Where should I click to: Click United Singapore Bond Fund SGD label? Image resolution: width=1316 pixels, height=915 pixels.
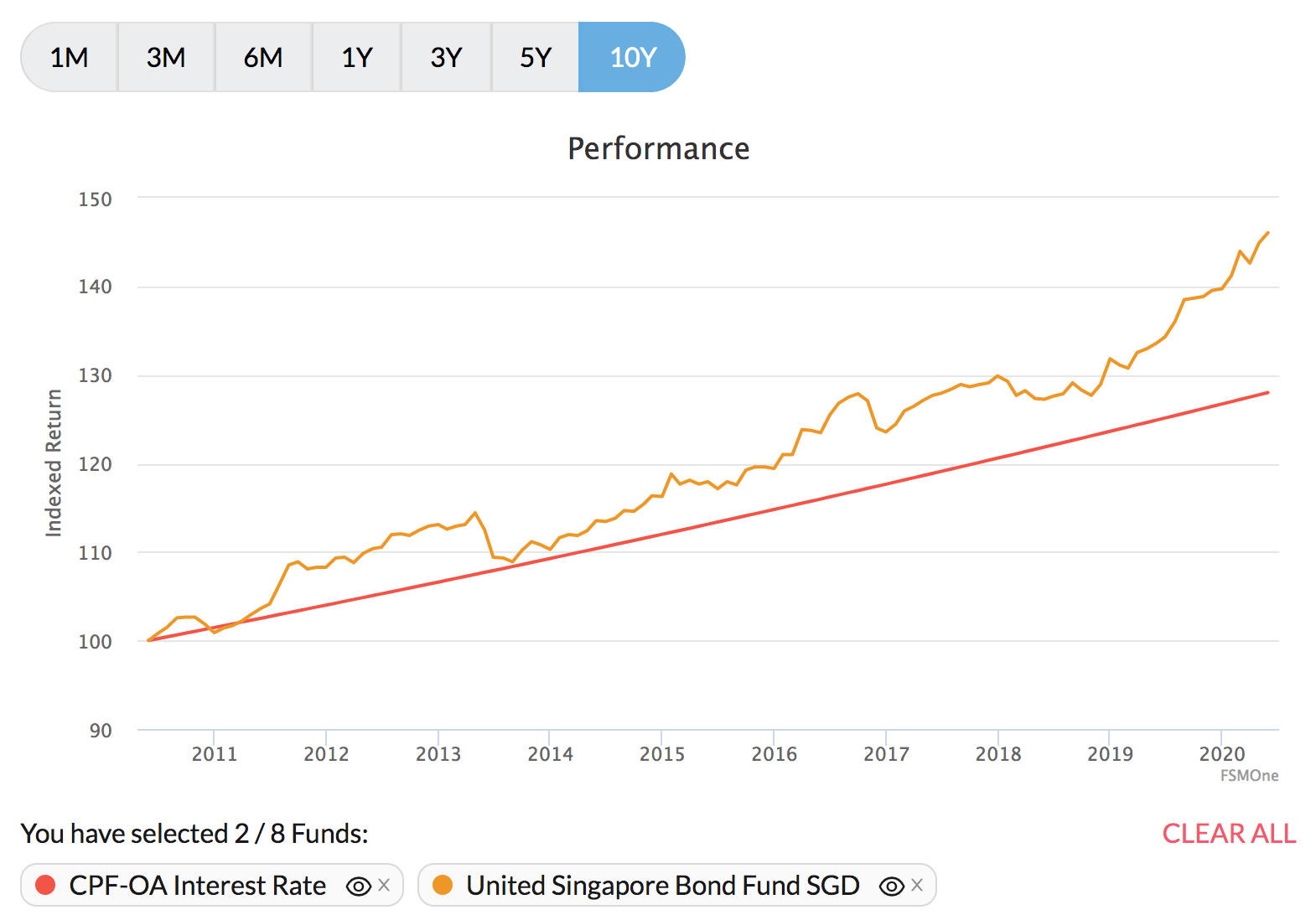point(662,886)
